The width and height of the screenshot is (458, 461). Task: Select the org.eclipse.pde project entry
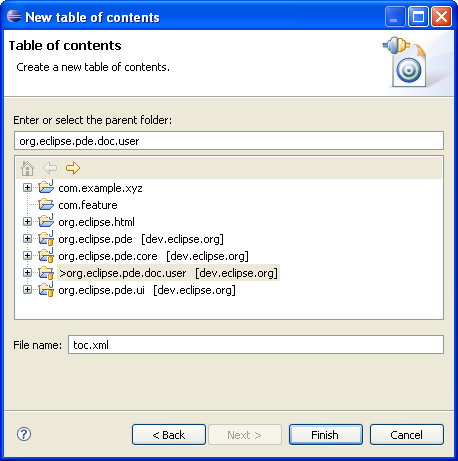(141, 239)
